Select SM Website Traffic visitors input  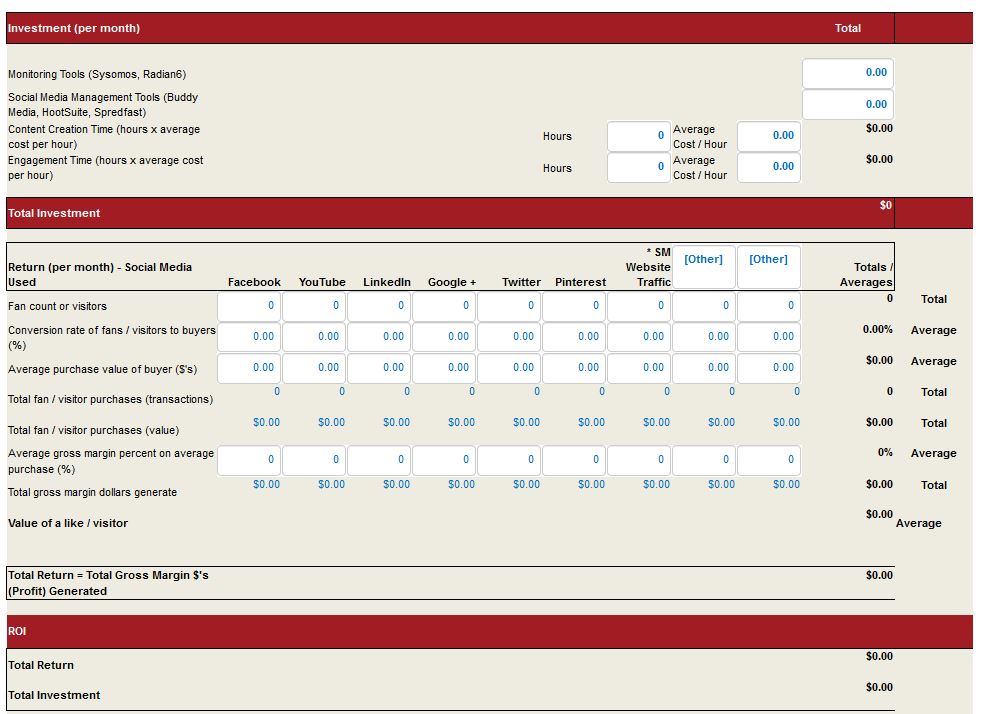tap(638, 306)
